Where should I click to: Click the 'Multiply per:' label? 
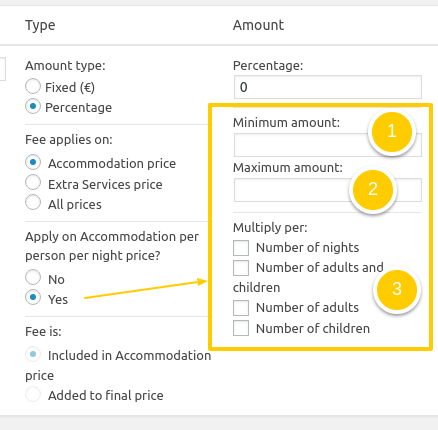pos(270,228)
